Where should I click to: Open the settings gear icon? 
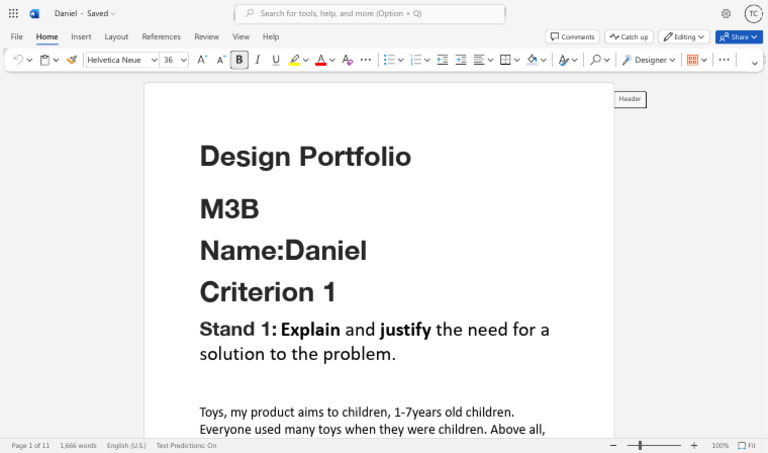pos(726,14)
